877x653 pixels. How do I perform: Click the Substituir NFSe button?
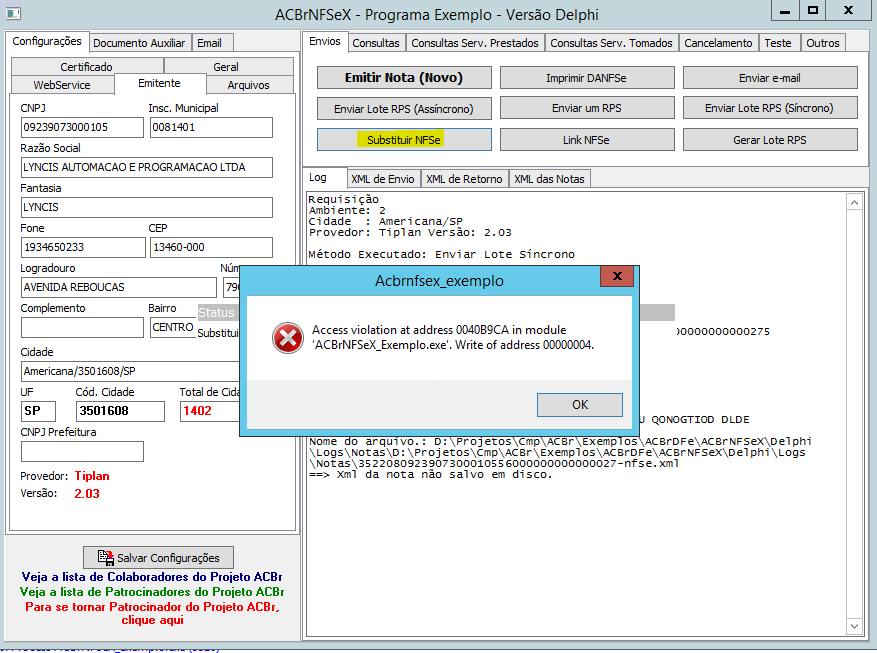click(404, 140)
